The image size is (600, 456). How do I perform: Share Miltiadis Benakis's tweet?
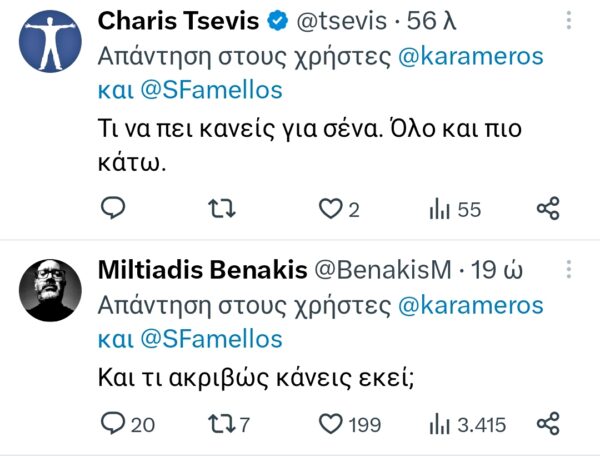click(x=547, y=424)
